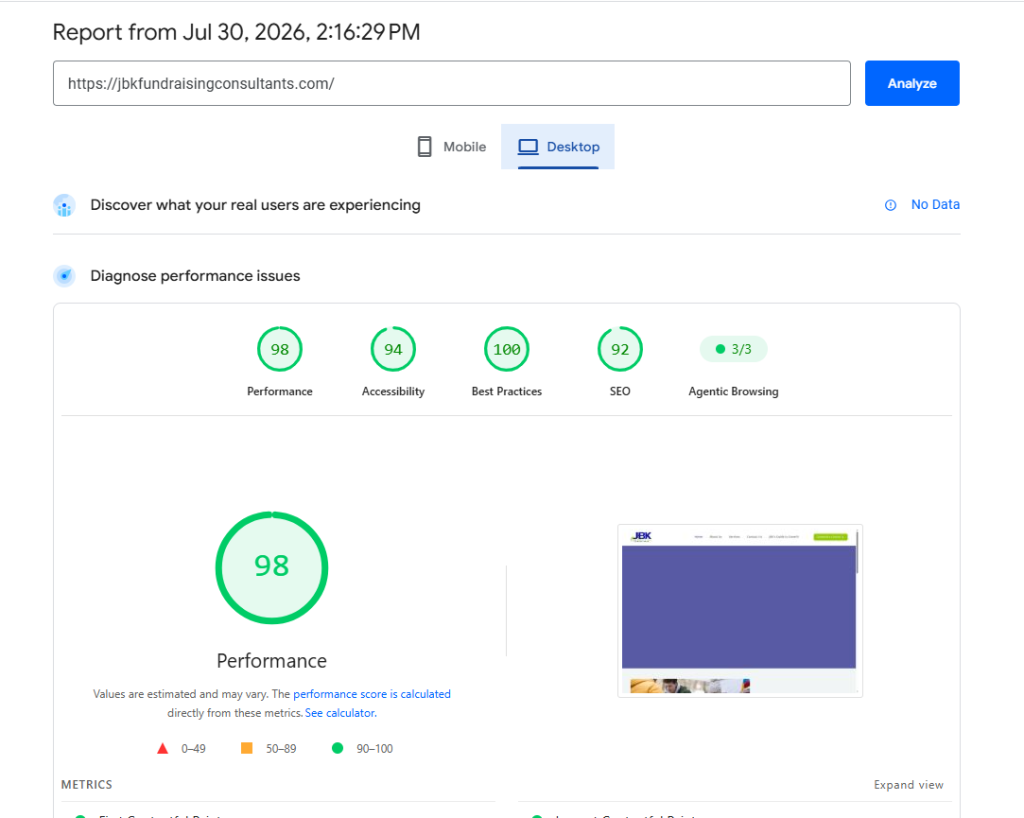This screenshot has height=818, width=1024.
Task: Click the report date heading text
Action: (236, 32)
